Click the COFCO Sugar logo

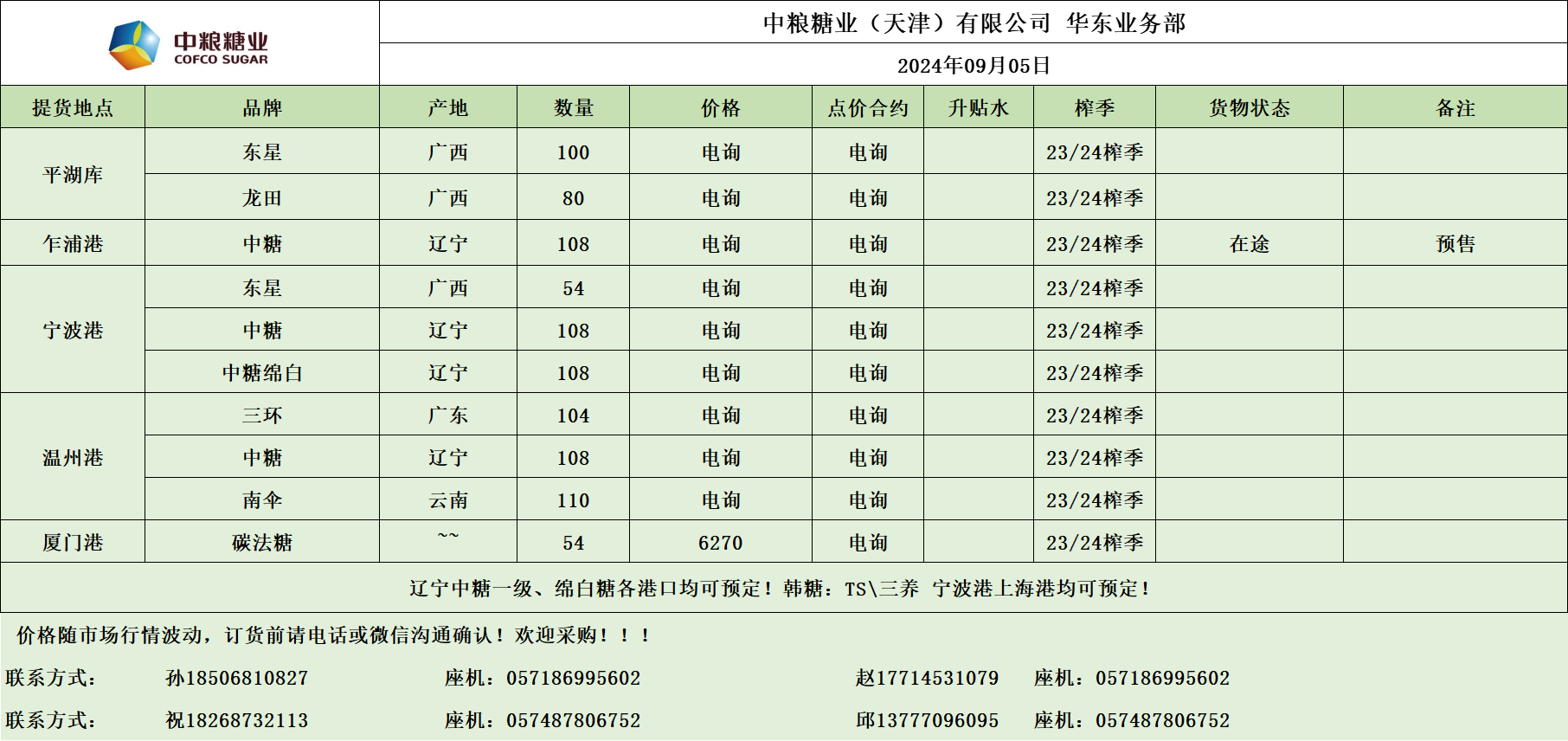click(x=189, y=45)
